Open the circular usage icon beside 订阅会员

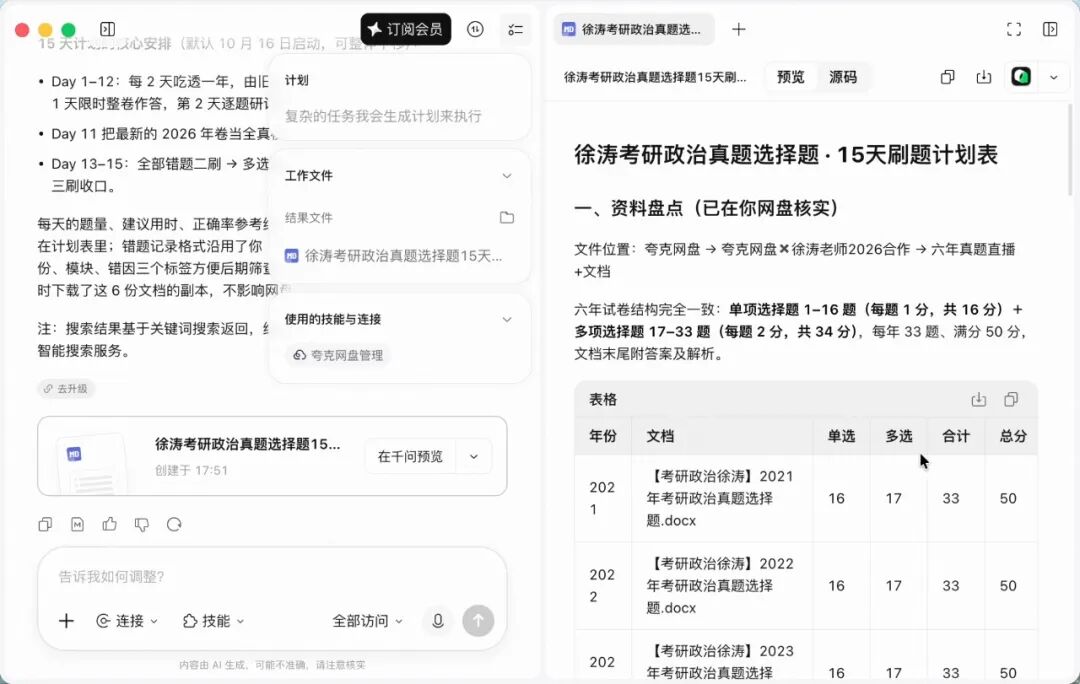click(475, 29)
